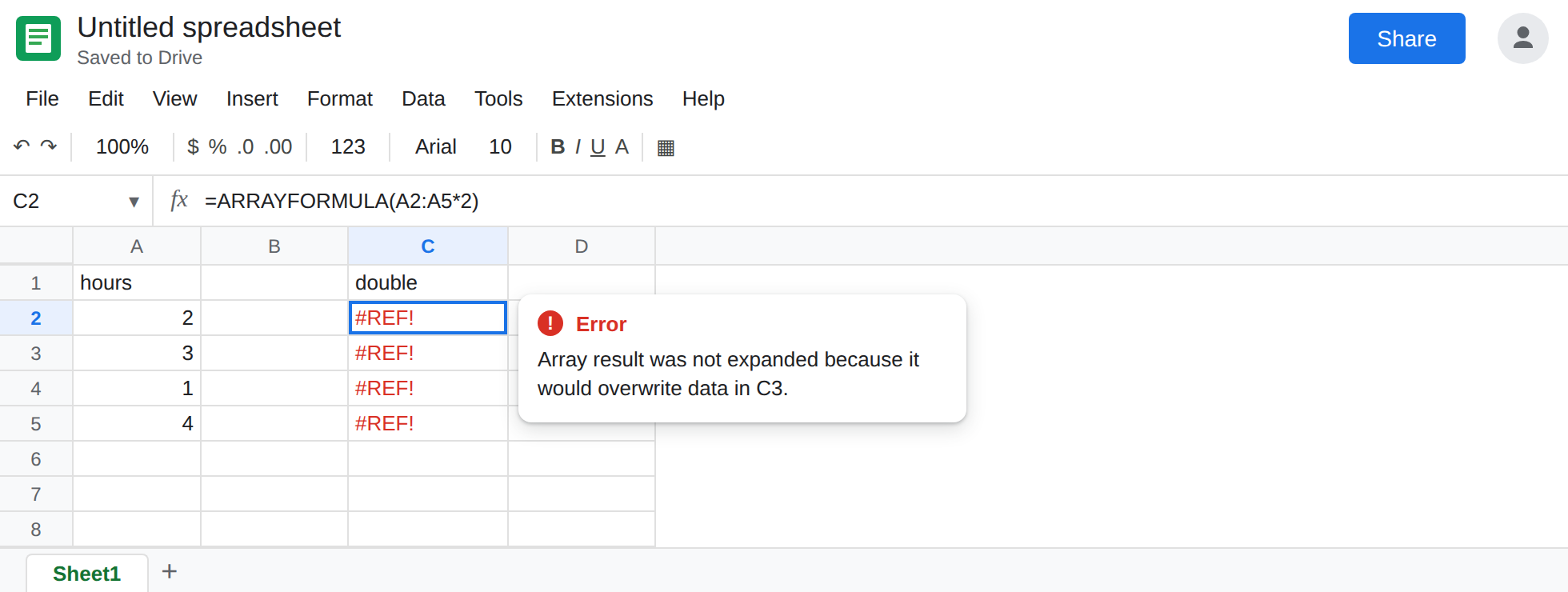Open the Extensions menu
Screen dimensions: 1568x592
pyautogui.click(x=602, y=98)
